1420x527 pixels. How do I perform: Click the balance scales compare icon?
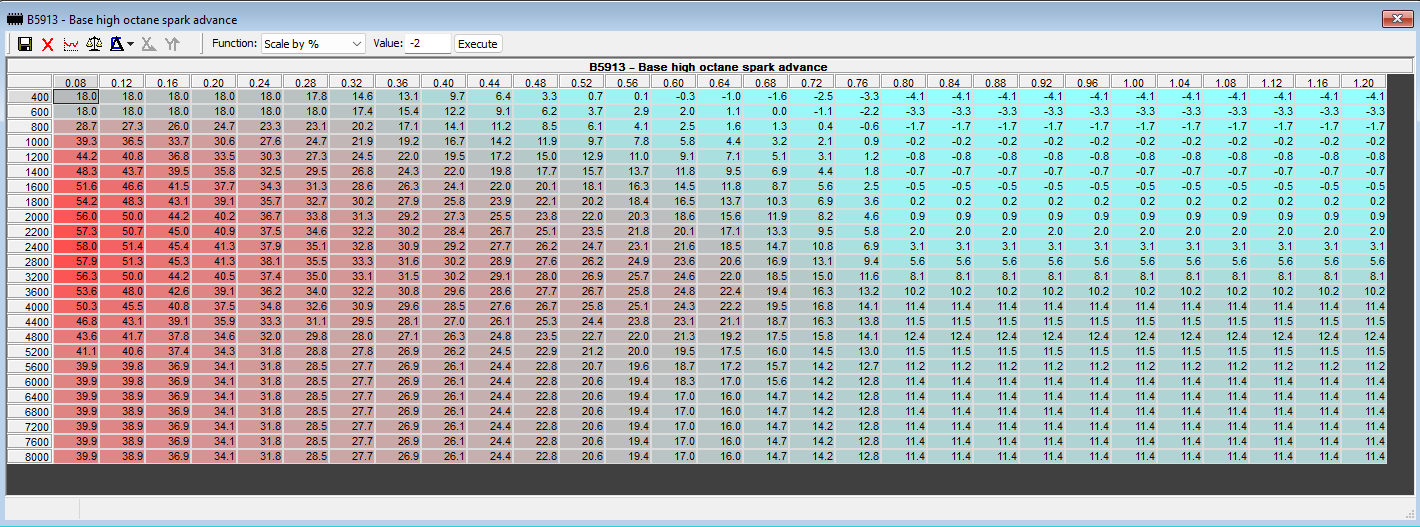point(94,44)
